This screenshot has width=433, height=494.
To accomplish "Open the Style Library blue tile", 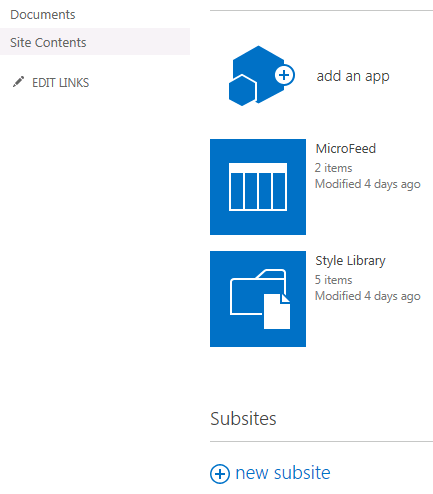I will [258, 299].
